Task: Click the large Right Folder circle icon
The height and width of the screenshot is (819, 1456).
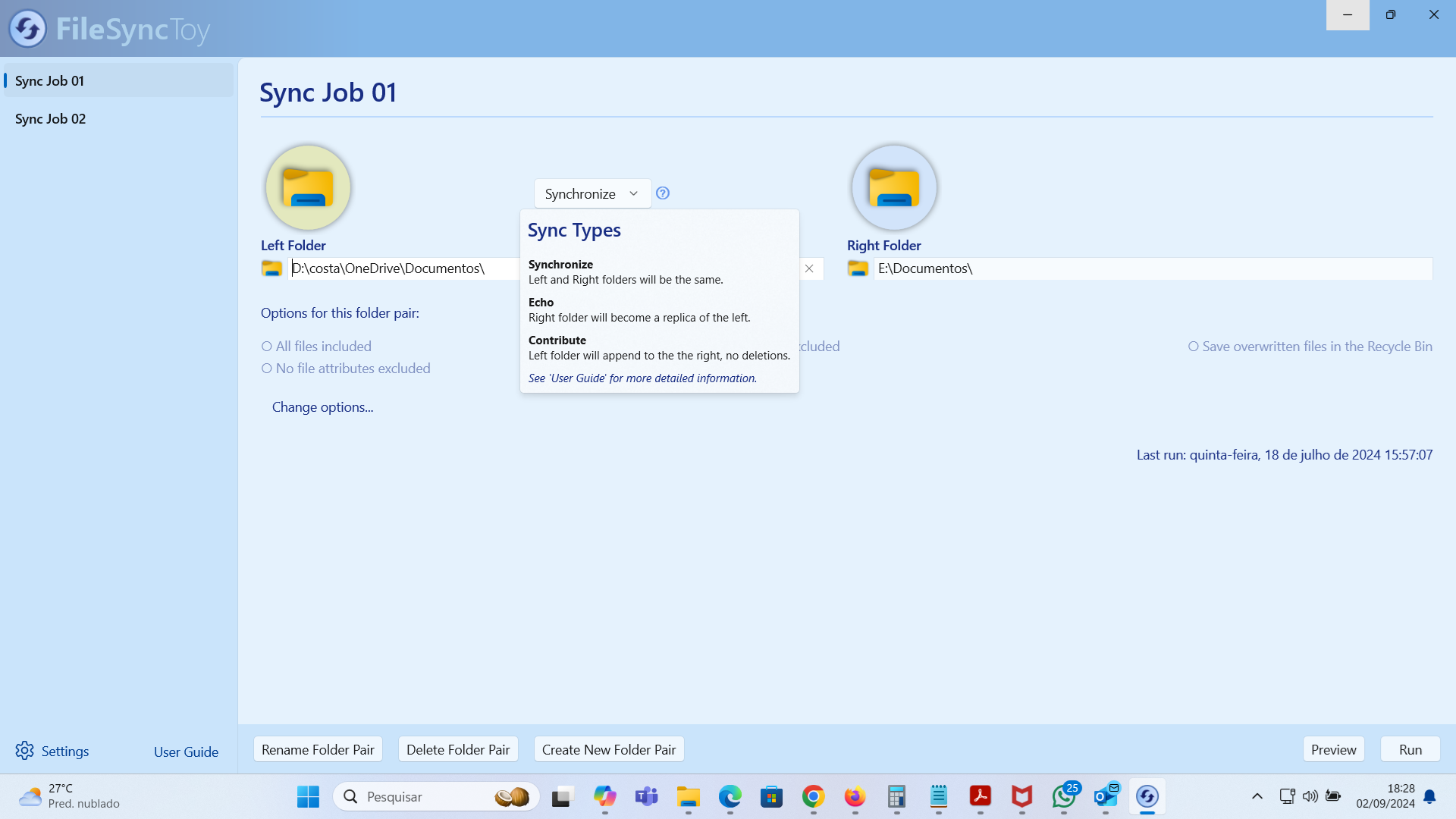Action: 894,188
